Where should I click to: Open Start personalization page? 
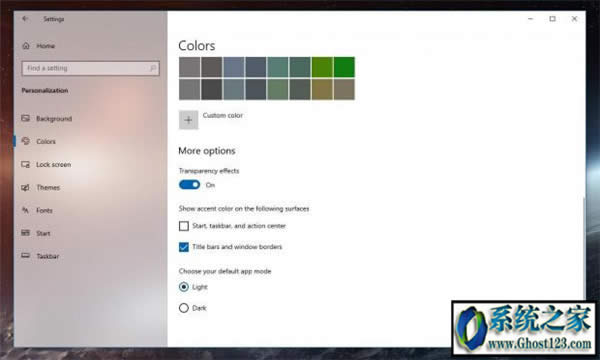pos(43,233)
